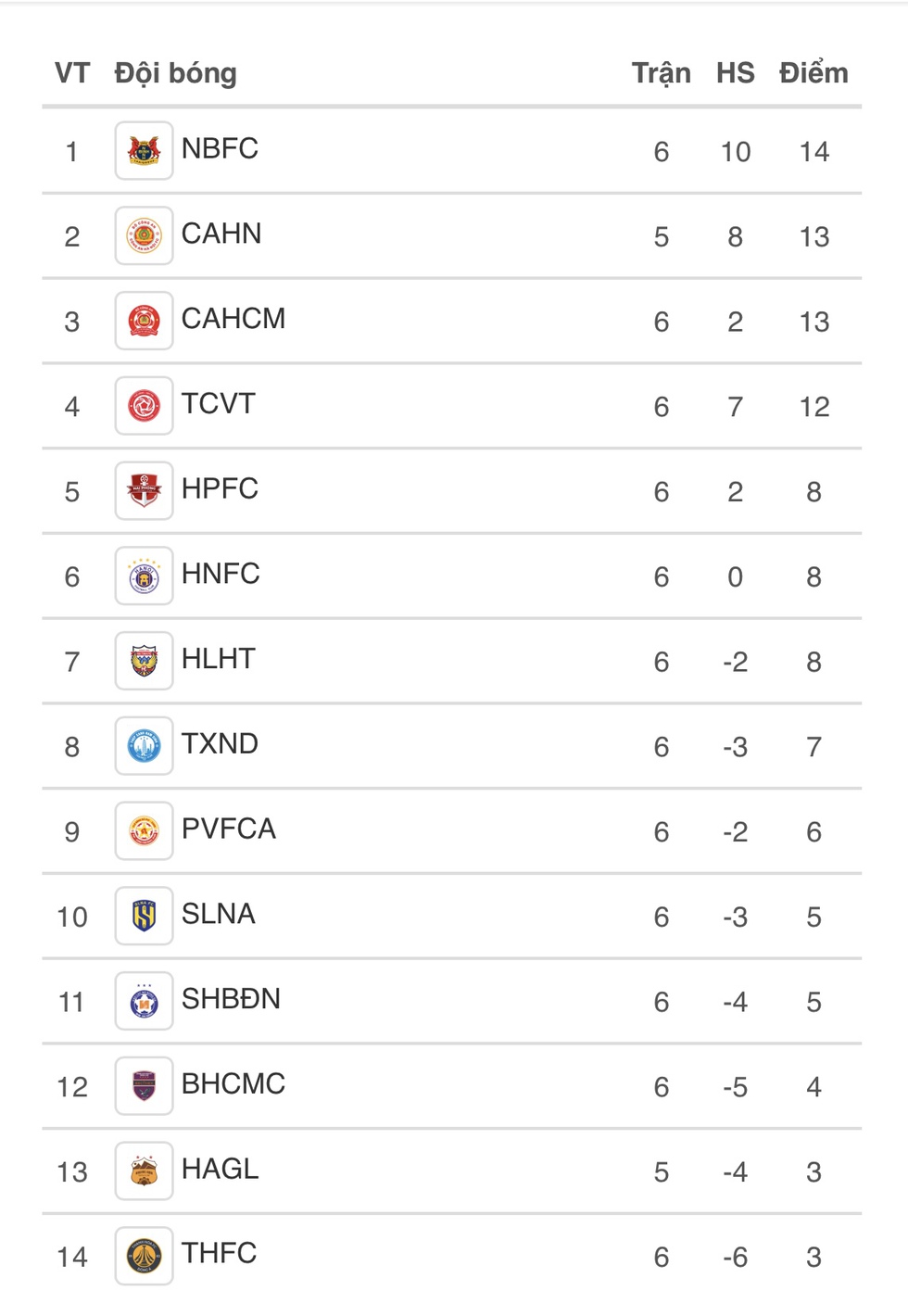Open the TXND club badge
908x1316 pixels.
coord(144,746)
